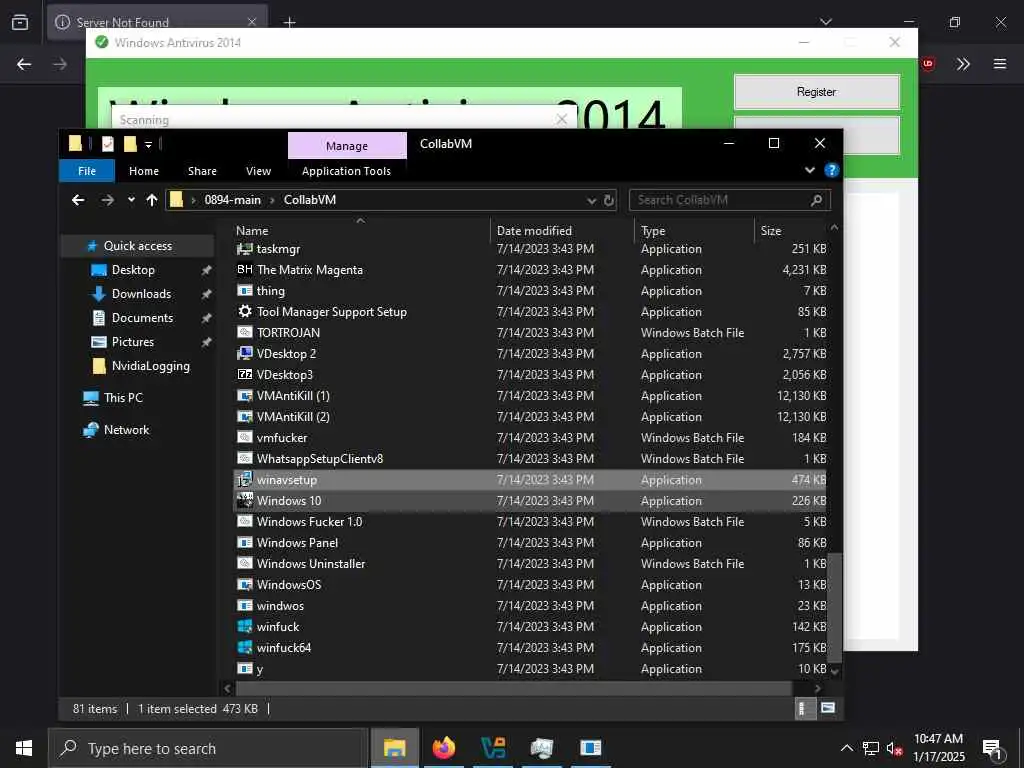Click the Search CollabVM field
Screen dimensions: 1024x768
point(729,200)
